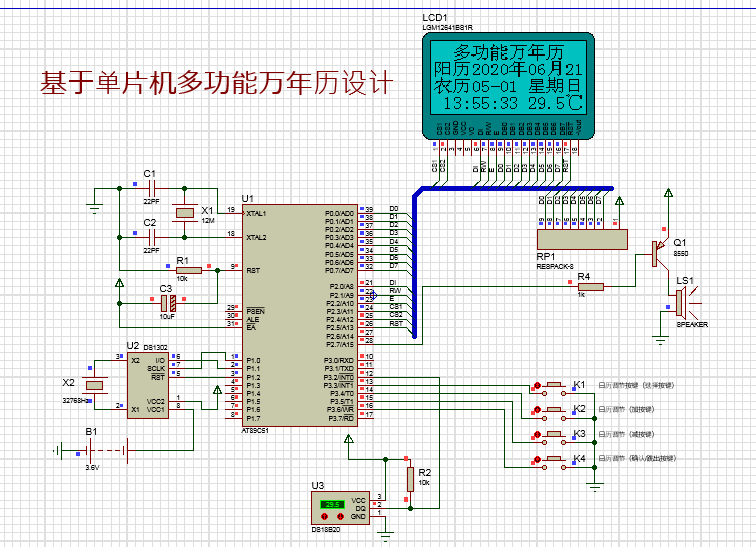Click ground symbol below the speaker

pyautogui.click(x=660, y=339)
